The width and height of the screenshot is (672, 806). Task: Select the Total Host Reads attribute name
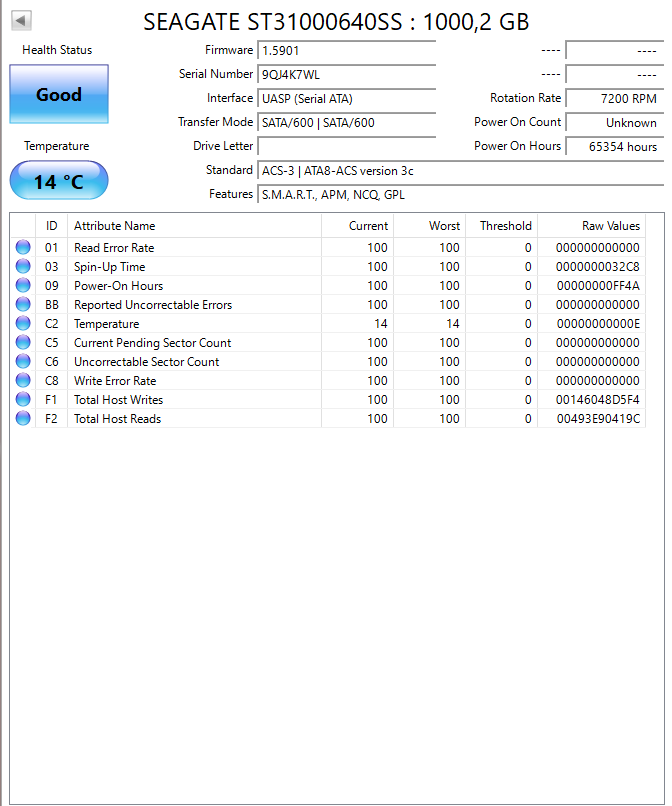(x=117, y=419)
